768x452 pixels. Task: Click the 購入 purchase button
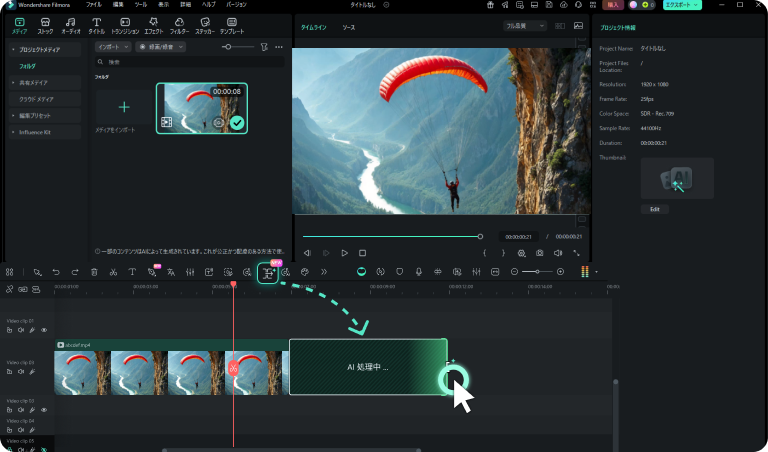coord(613,5)
